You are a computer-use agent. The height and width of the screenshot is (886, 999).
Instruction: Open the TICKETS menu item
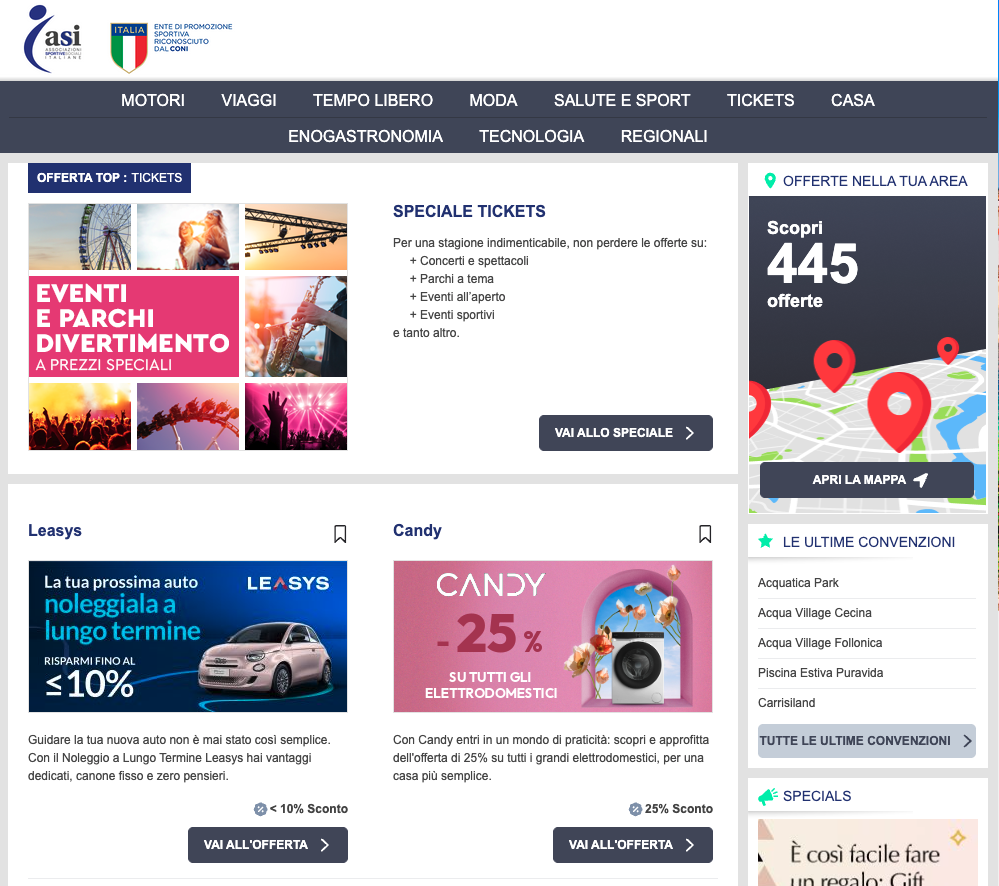760,100
